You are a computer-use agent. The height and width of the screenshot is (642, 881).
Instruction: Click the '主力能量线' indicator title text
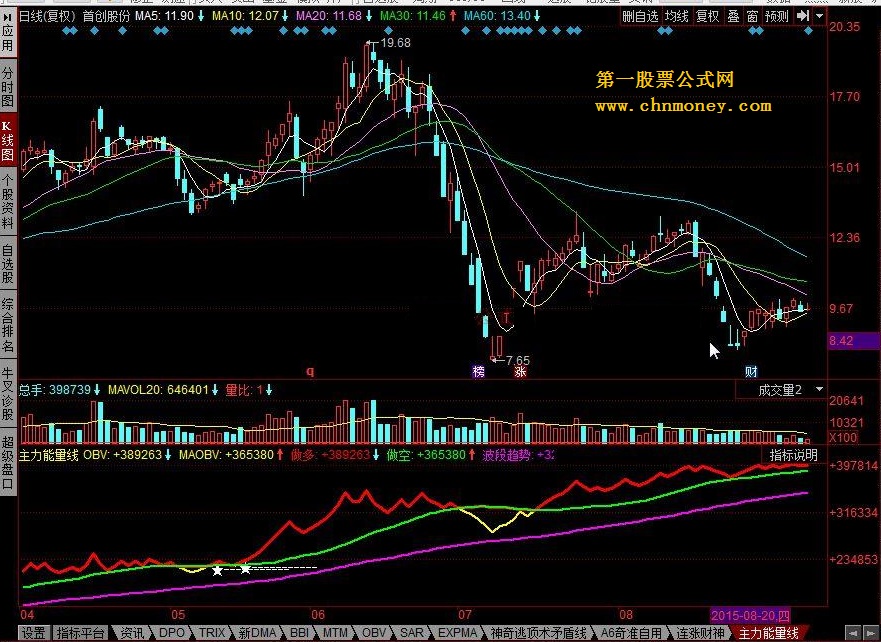[x=49, y=454]
